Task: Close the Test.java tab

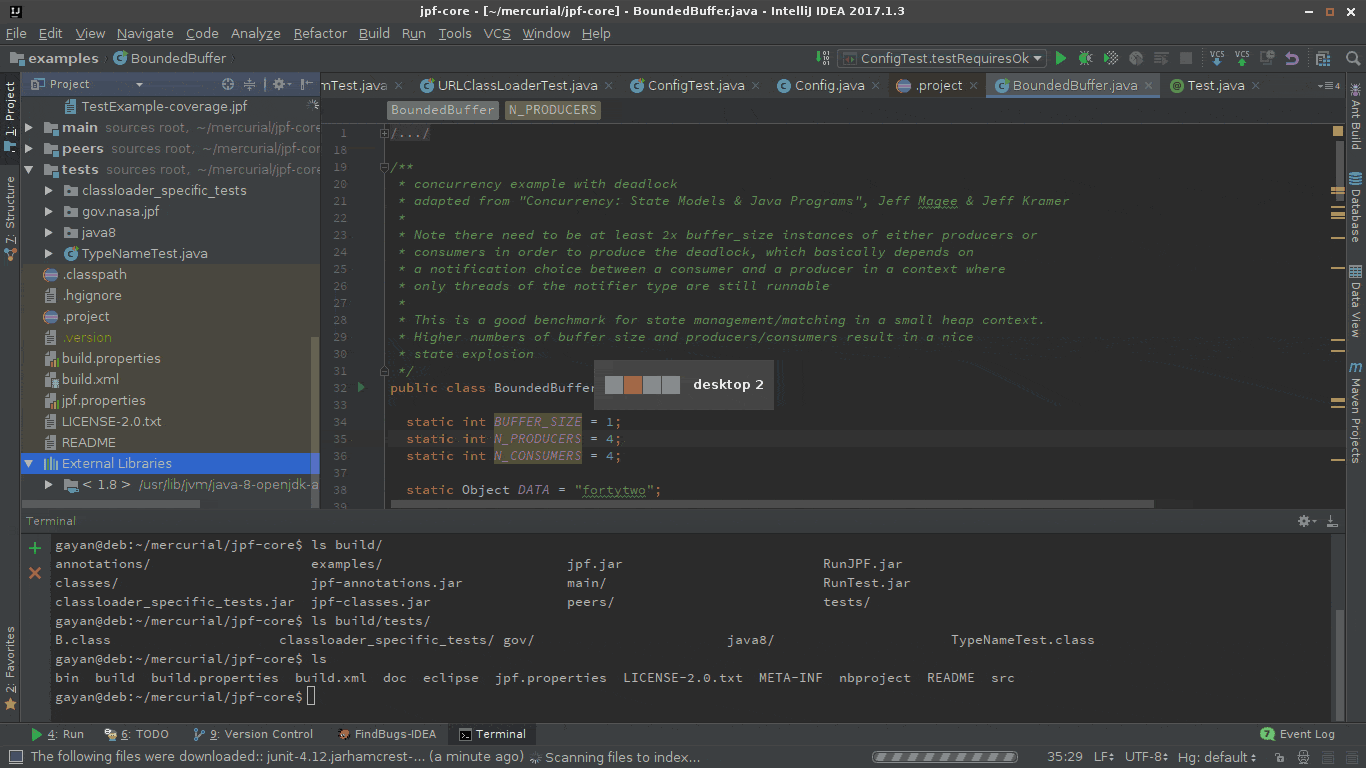Action: tap(1256, 86)
